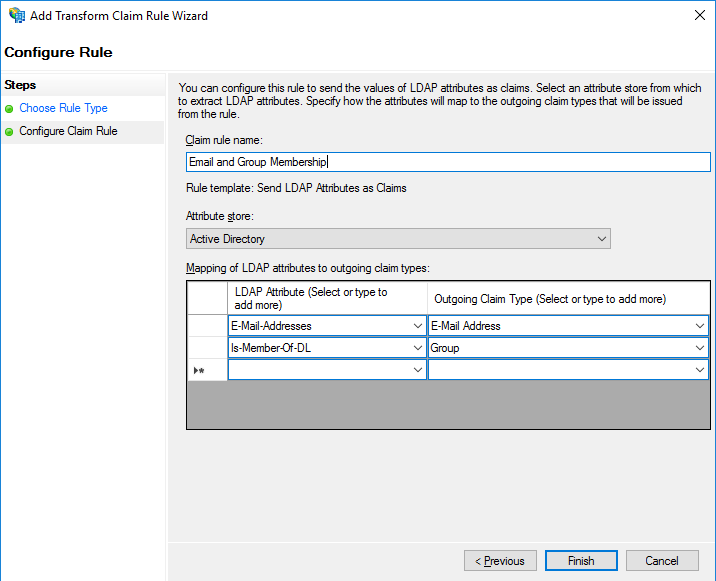Close the wizard window
Viewport: 716px width, 581px height.
point(695,16)
